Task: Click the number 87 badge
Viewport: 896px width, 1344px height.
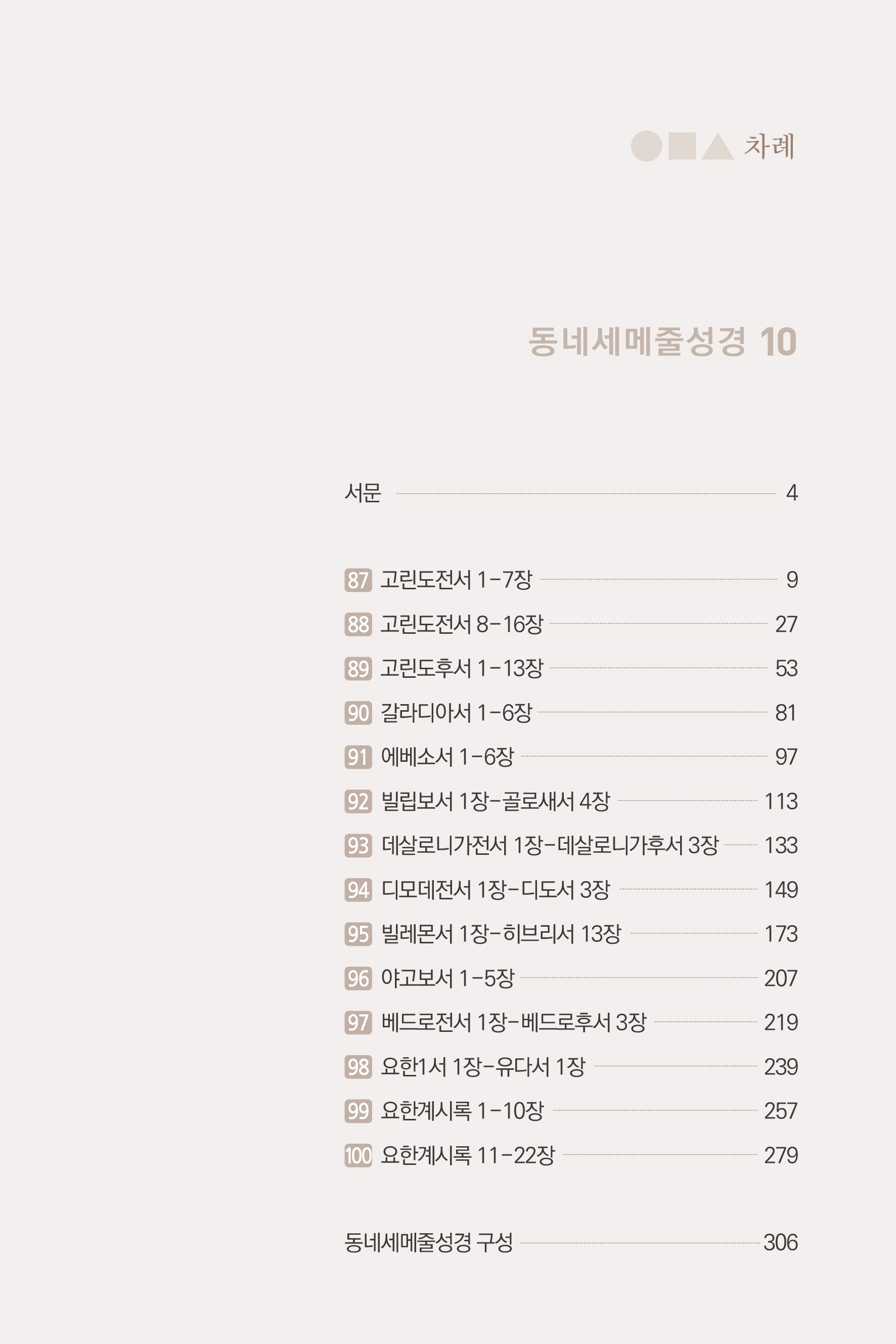Action: point(359,580)
